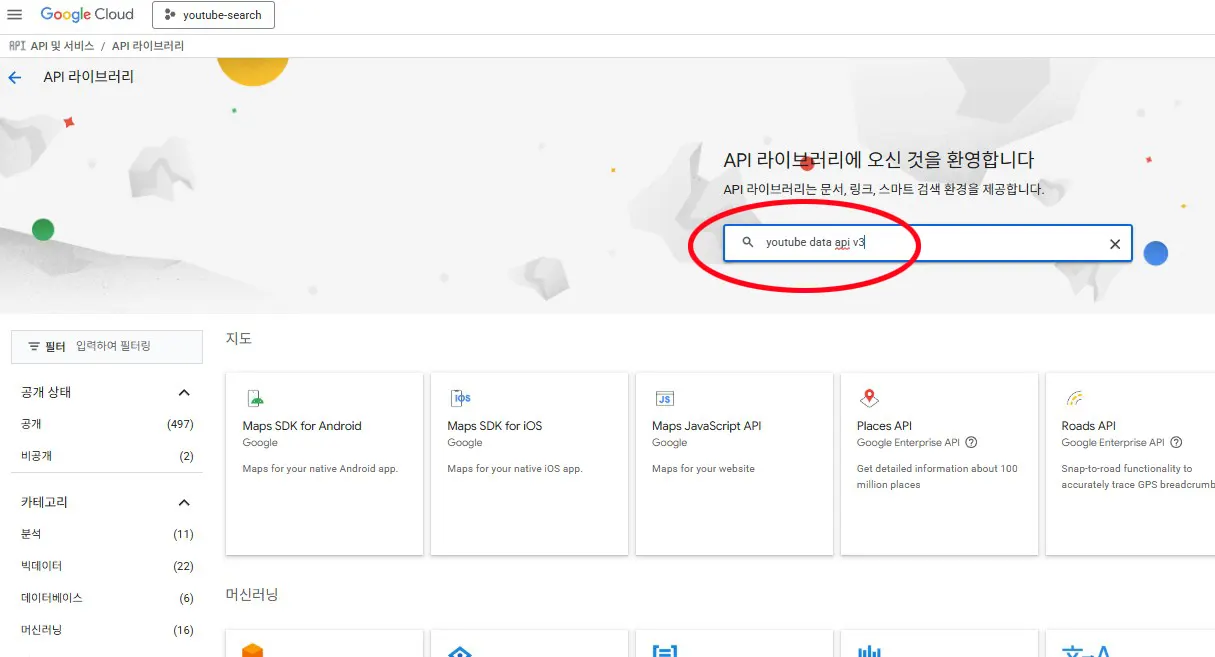Click the Maps JavaScript API JS icon

[665, 398]
